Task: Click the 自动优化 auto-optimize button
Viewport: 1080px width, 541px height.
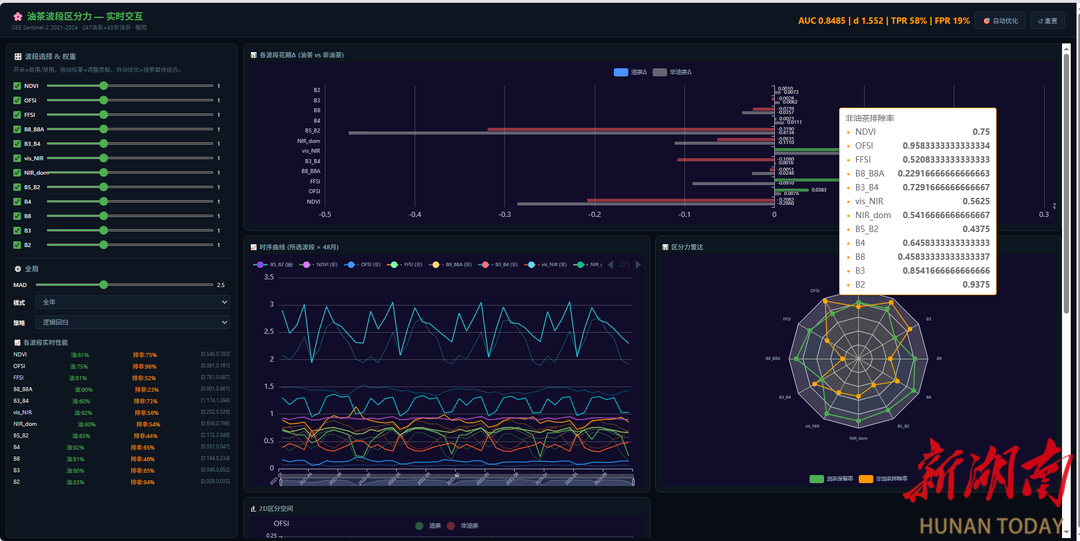Action: (999, 21)
